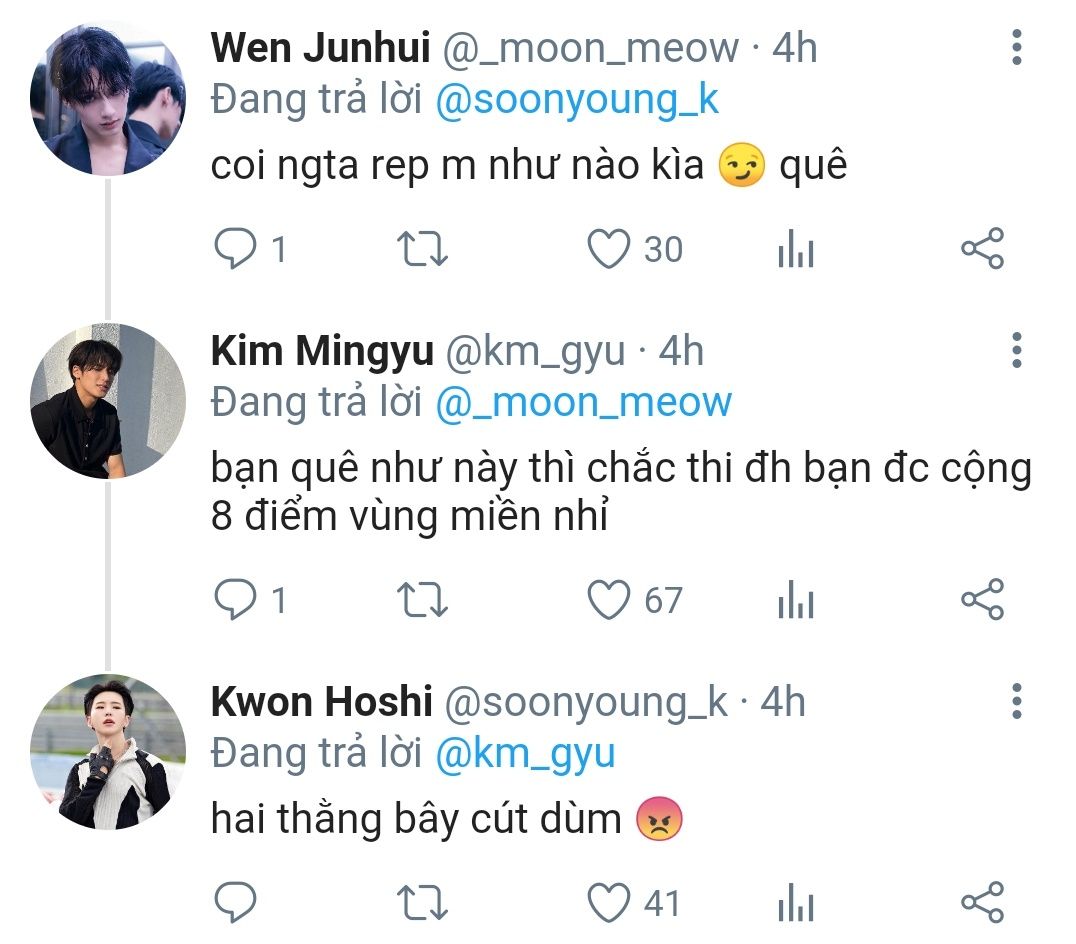Open the @_moon_meow mention link
This screenshot has height=944, width=1076.
click(x=584, y=402)
